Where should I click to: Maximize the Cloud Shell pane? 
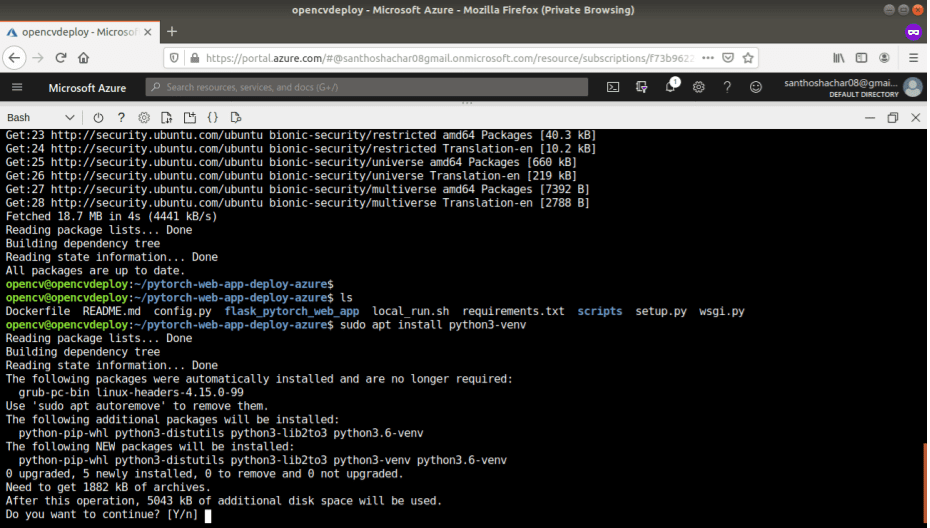click(x=893, y=117)
